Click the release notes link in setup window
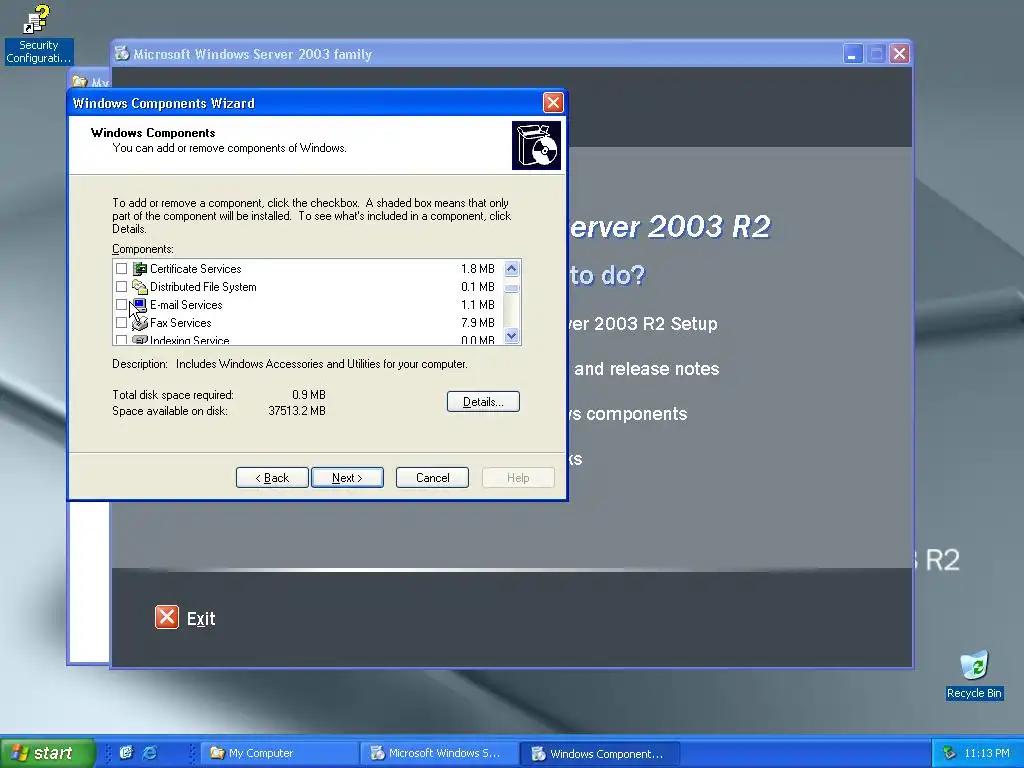Viewport: 1024px width, 768px height. (x=647, y=369)
